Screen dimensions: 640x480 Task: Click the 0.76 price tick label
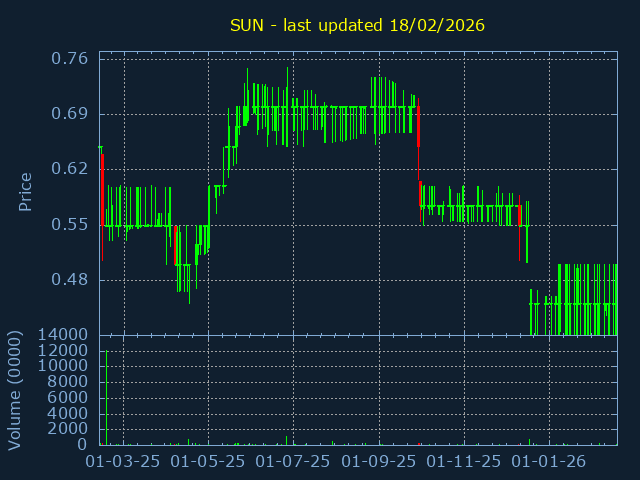coord(69,58)
